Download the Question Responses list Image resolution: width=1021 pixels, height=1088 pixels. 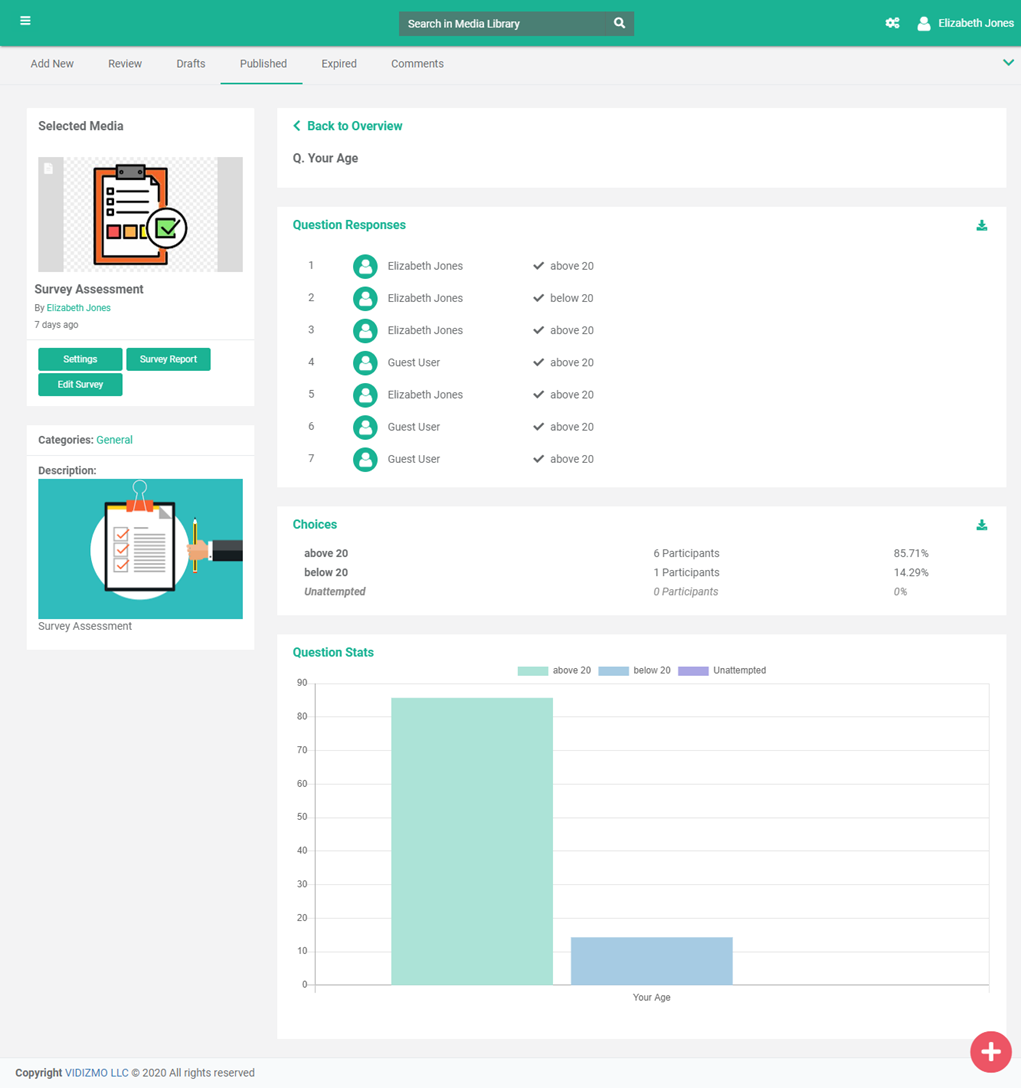pyautogui.click(x=981, y=226)
